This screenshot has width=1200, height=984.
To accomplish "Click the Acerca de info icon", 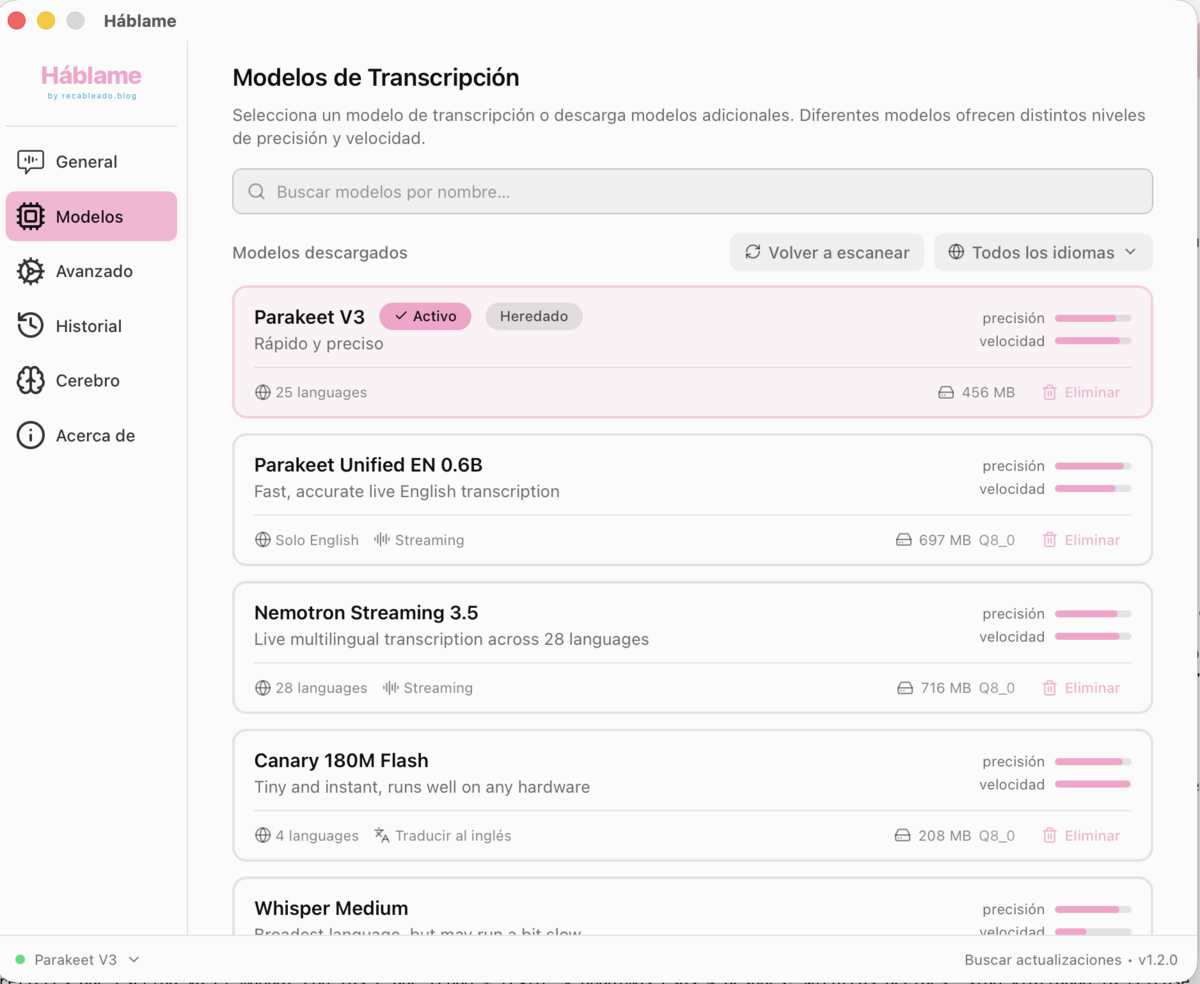I will [x=31, y=436].
